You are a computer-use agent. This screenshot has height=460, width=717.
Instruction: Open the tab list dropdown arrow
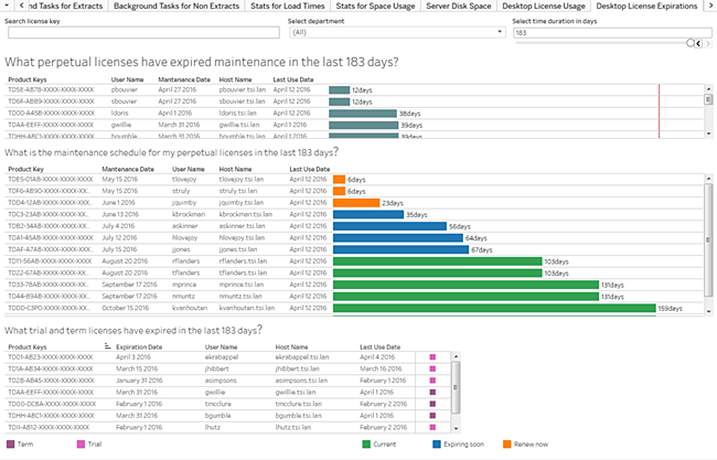pos(6,5)
